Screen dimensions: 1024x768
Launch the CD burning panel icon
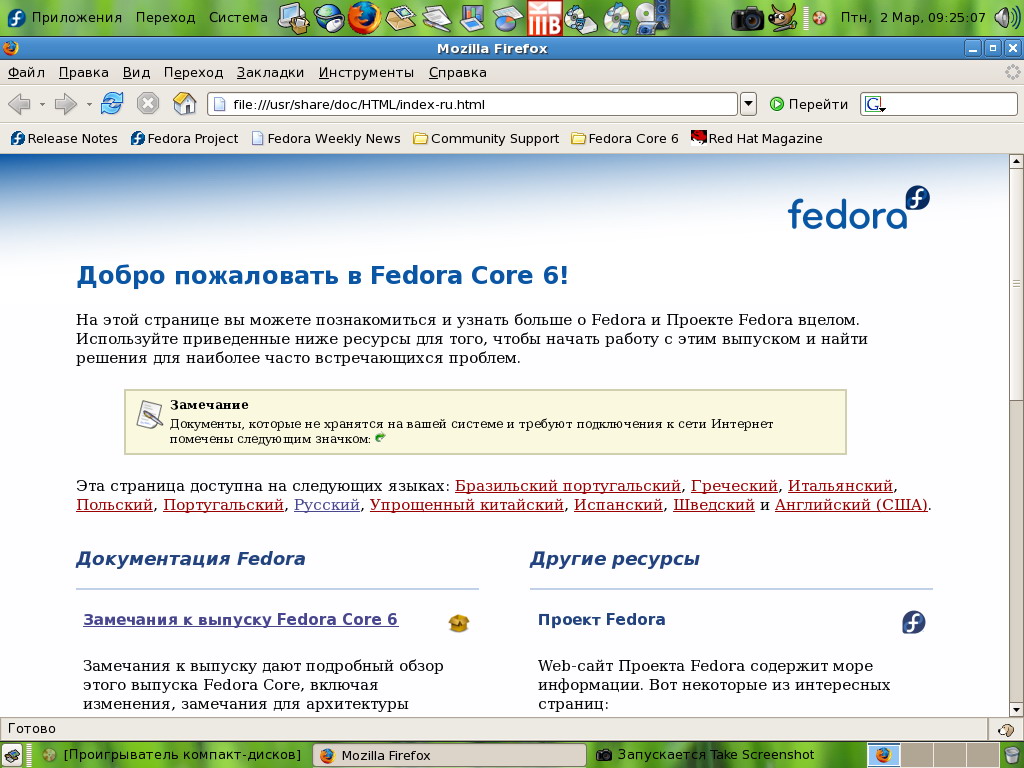[580, 18]
